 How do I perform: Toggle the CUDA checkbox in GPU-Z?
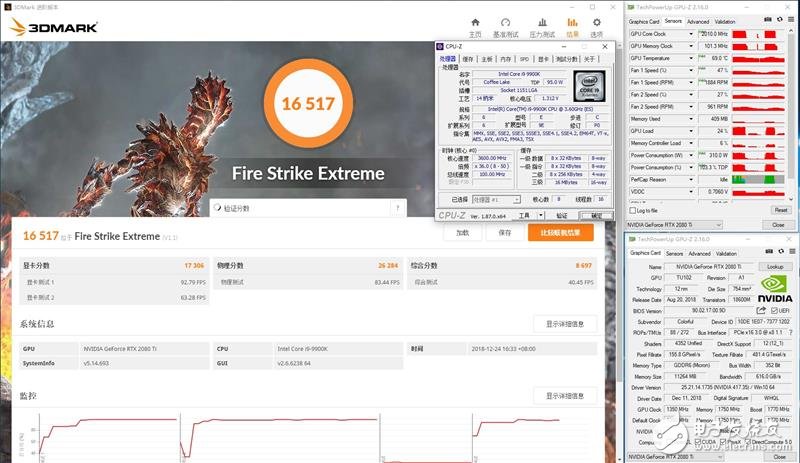(x=697, y=442)
